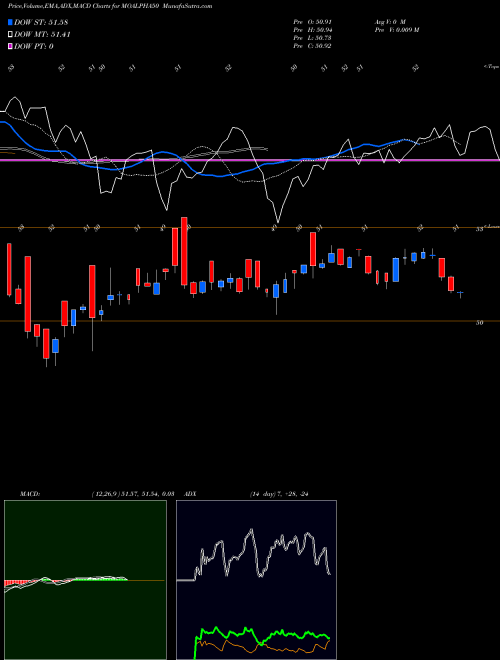Open the ADX indicator chart panel
This screenshot has width=500, height=660.
(x=256, y=580)
